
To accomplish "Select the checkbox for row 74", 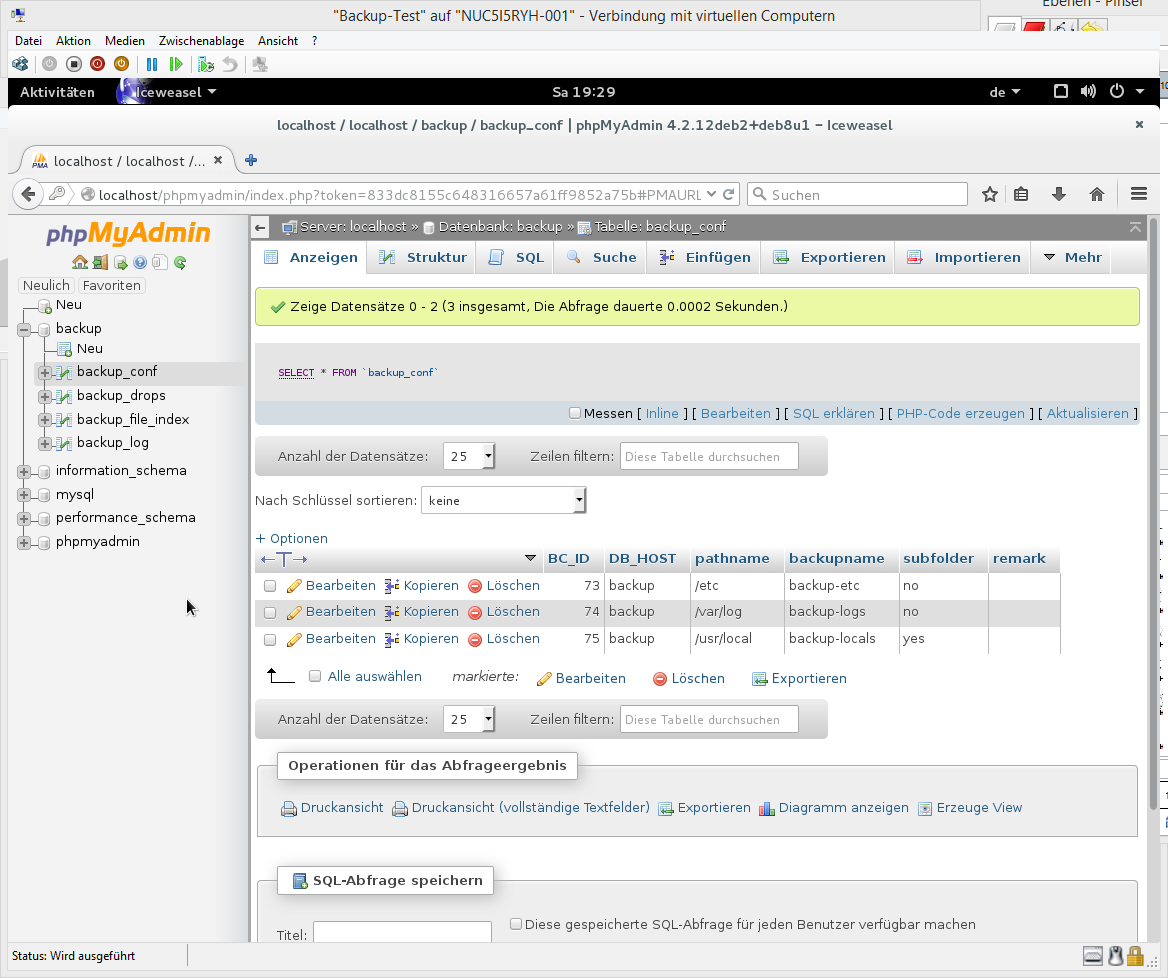I will pyautogui.click(x=270, y=612).
